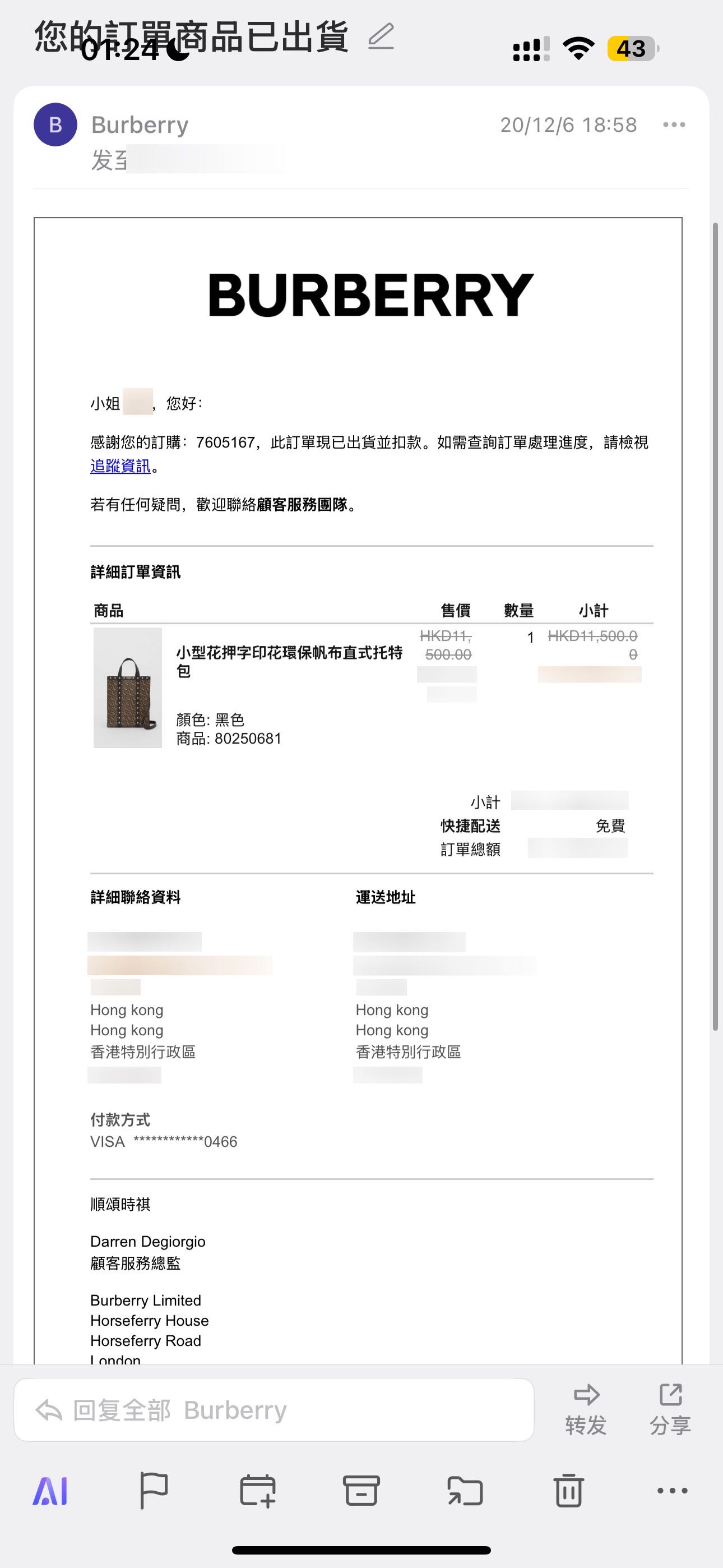Tap the Burberry sender avatar
Image resolution: width=723 pixels, height=1568 pixels.
click(x=55, y=125)
